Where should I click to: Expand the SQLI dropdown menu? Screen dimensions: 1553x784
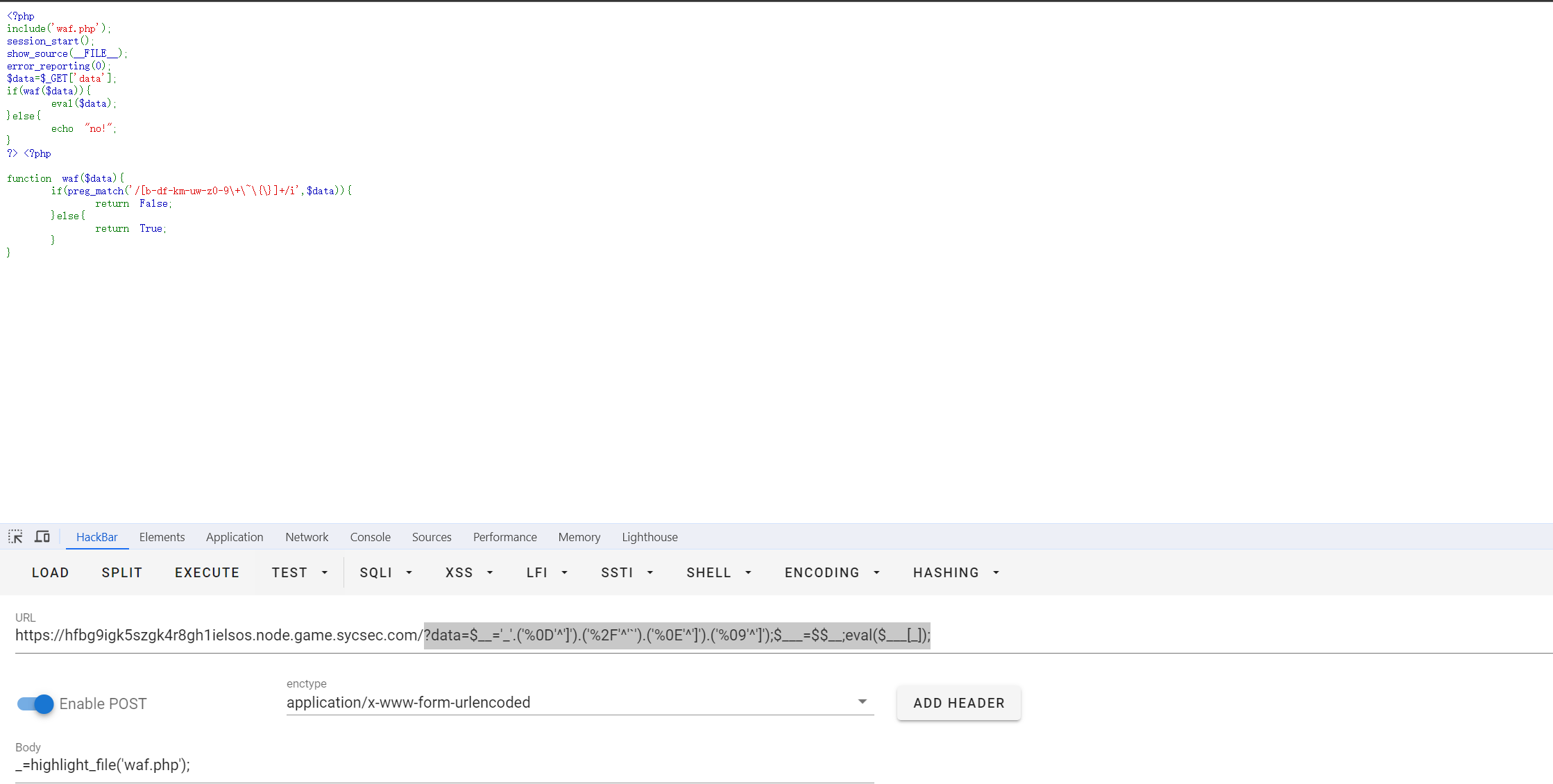386,572
